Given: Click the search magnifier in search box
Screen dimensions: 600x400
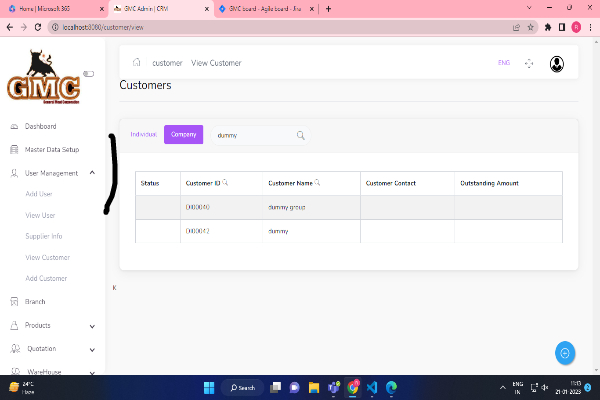Looking at the screenshot, I should click(x=300, y=135).
